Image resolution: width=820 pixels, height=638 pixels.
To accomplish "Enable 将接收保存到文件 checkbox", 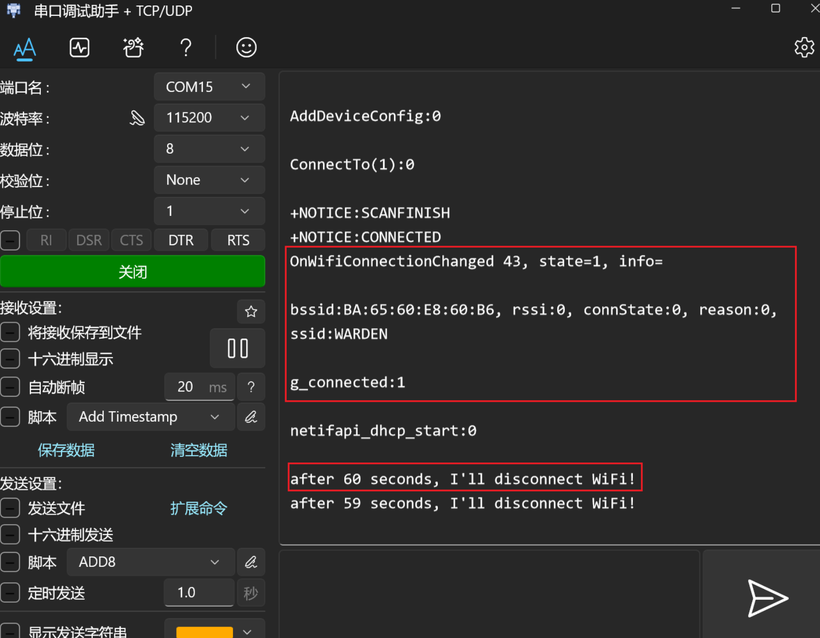I will (x=11, y=332).
